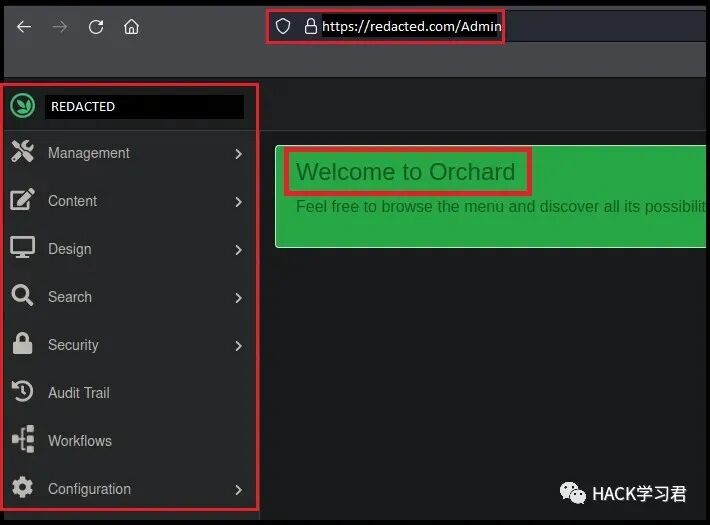Click the padlock site security icon

point(310,26)
